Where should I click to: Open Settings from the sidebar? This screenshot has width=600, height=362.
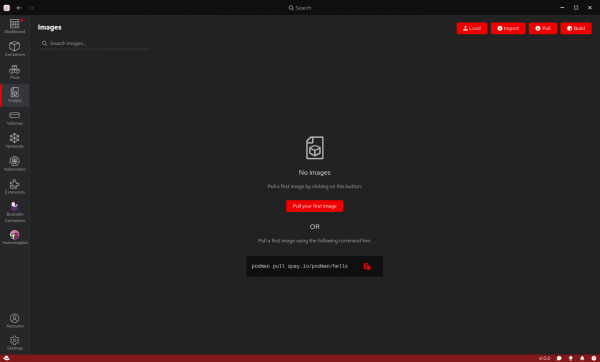(15, 343)
